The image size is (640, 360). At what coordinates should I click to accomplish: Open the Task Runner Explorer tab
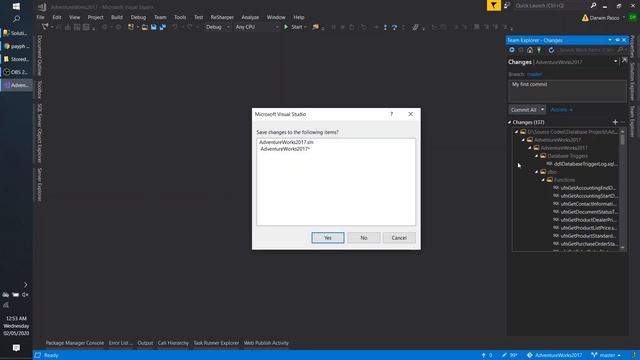coord(216,343)
